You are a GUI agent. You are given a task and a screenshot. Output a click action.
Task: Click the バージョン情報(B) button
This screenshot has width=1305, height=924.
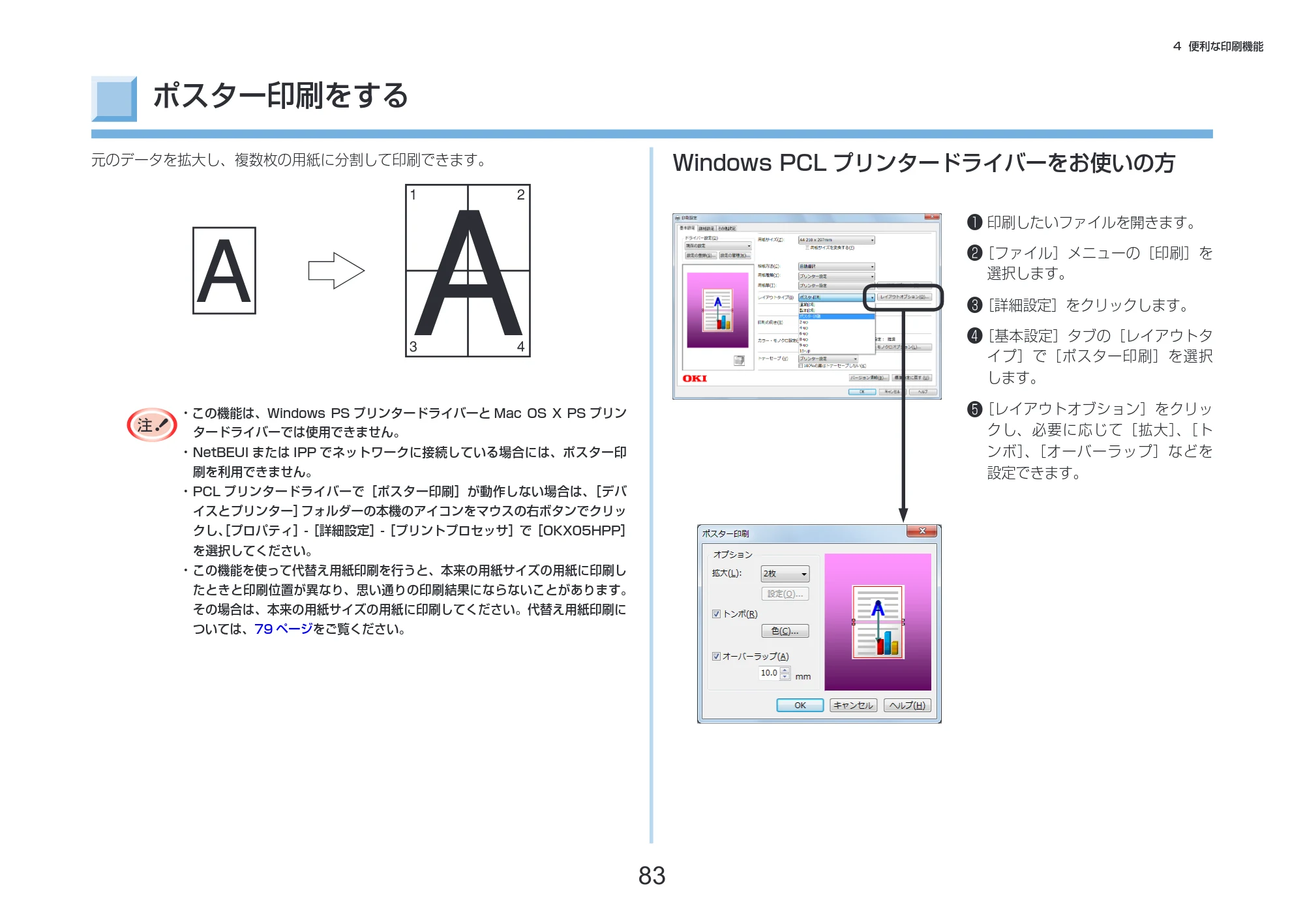[x=869, y=378]
